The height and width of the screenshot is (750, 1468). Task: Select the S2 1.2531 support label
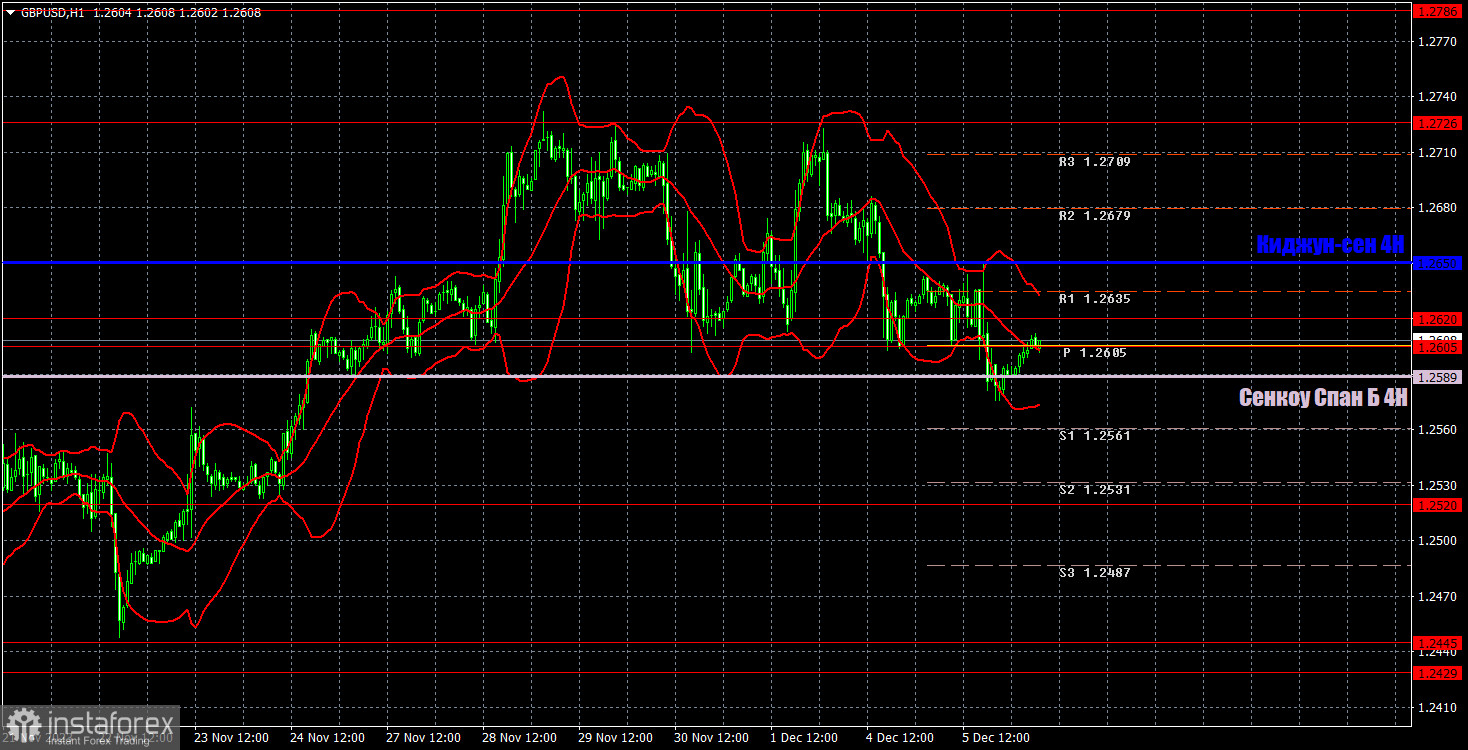pos(1095,490)
